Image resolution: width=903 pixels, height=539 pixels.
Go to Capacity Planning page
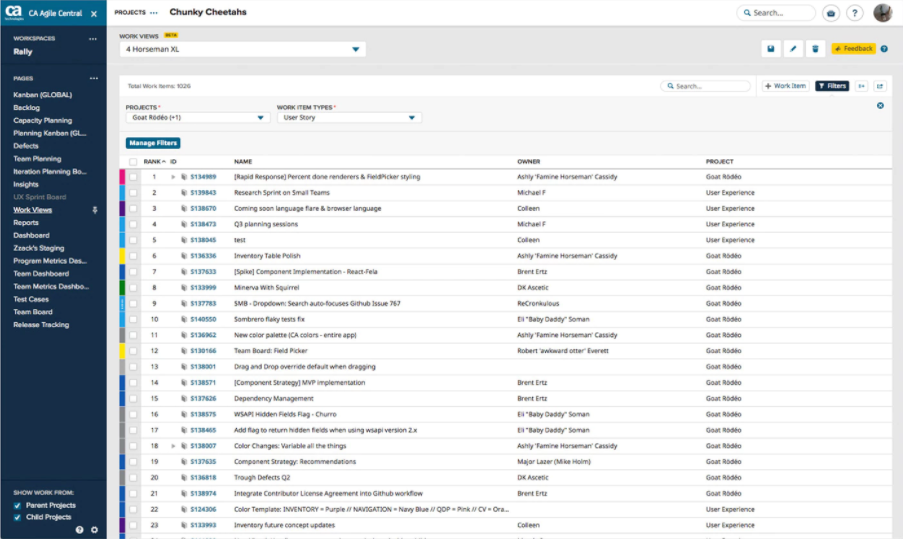[x=42, y=120]
